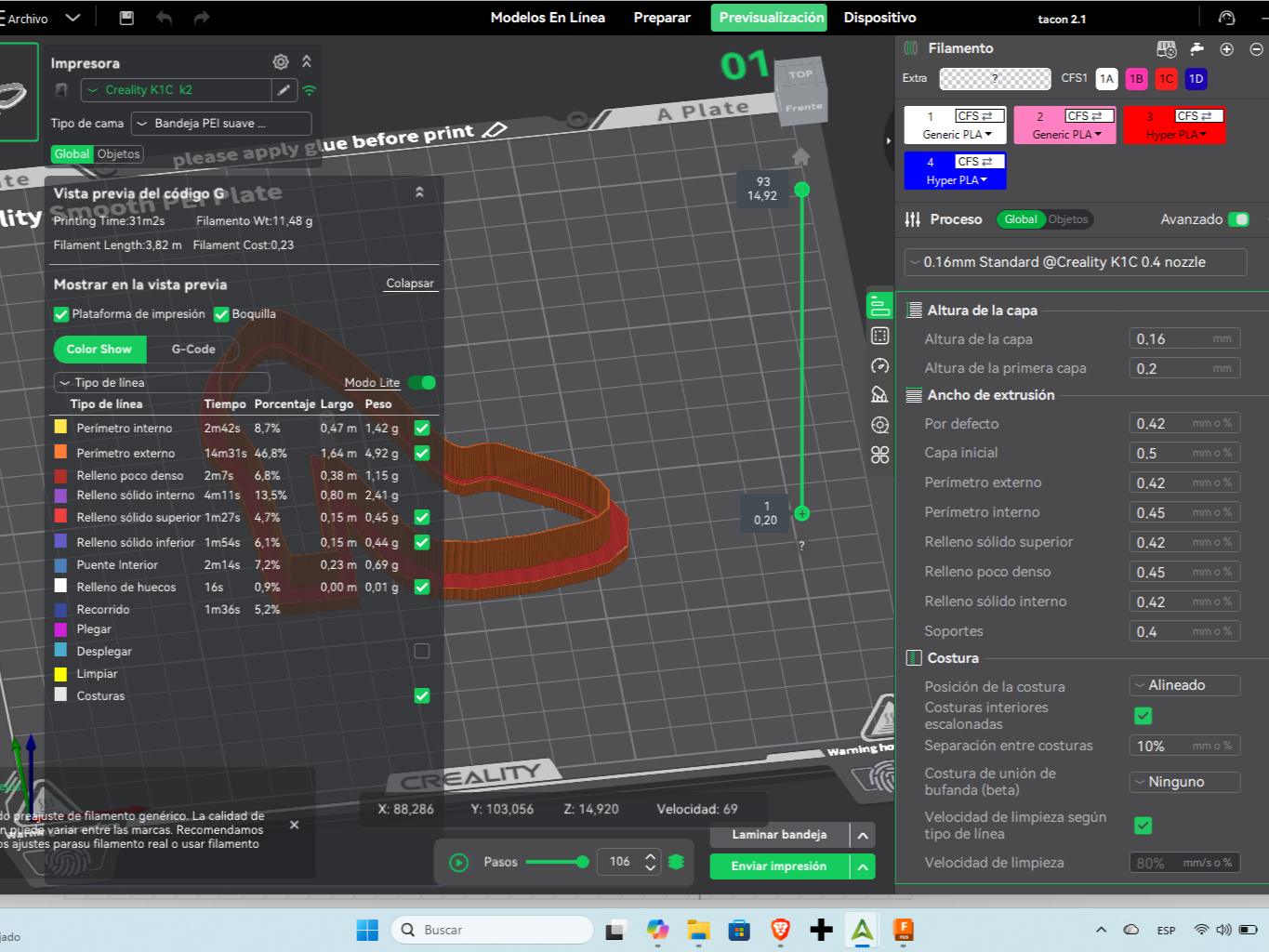This screenshot has height=952, width=1269.
Task: Open the filament spool icon in side toolbar
Action: (879, 425)
